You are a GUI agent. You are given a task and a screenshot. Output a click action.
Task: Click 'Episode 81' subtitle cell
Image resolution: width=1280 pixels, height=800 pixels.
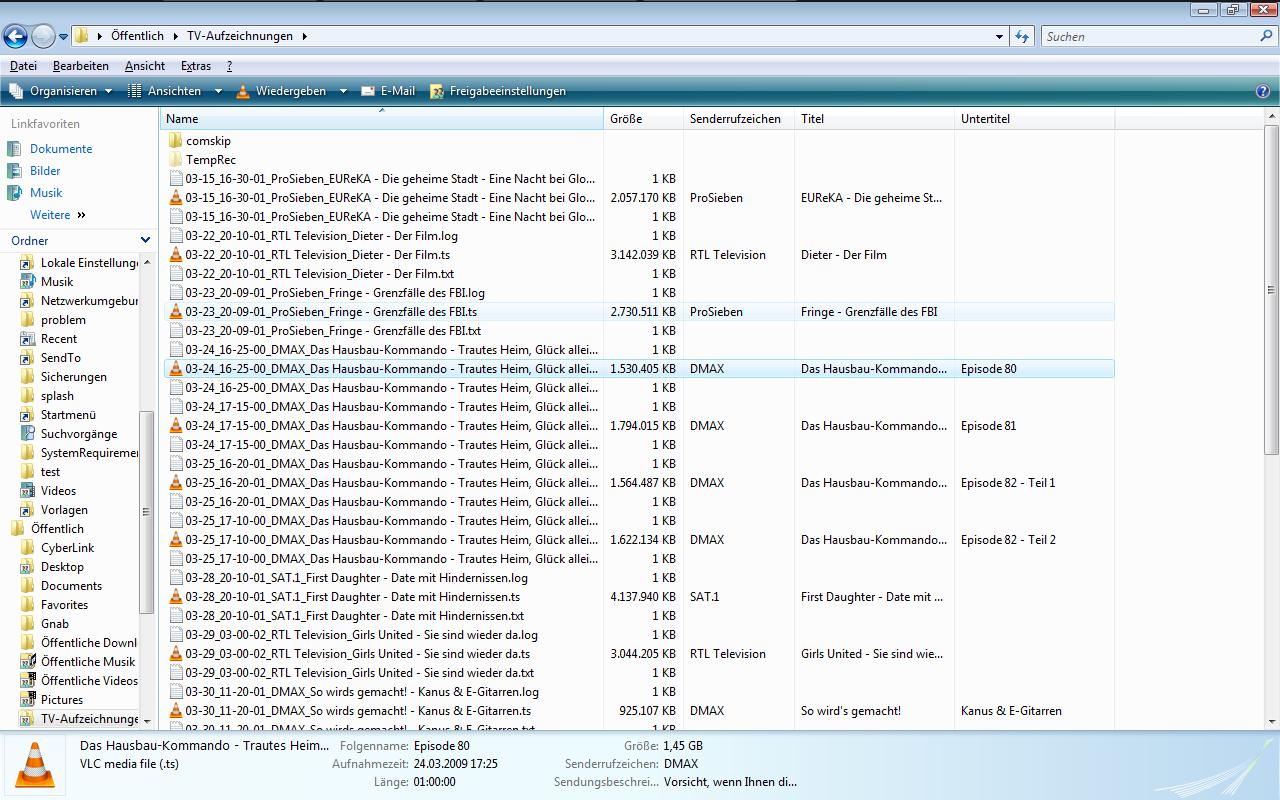pos(988,426)
